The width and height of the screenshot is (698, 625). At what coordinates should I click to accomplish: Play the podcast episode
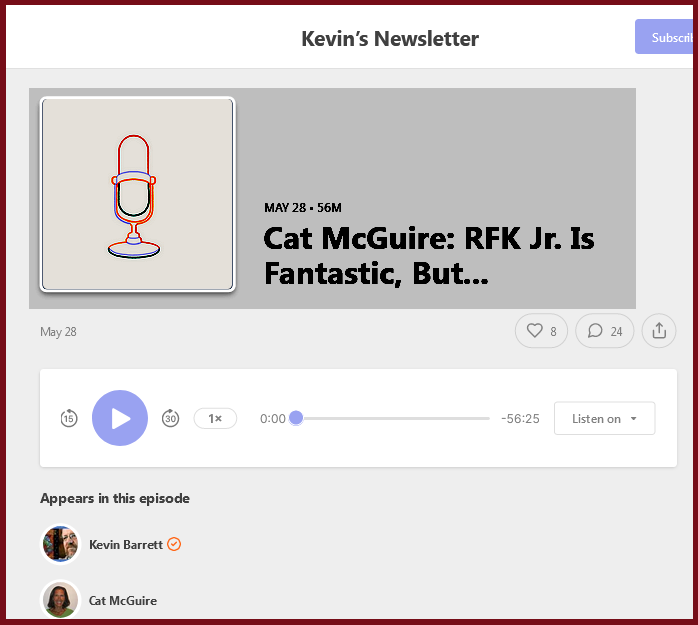(120, 418)
